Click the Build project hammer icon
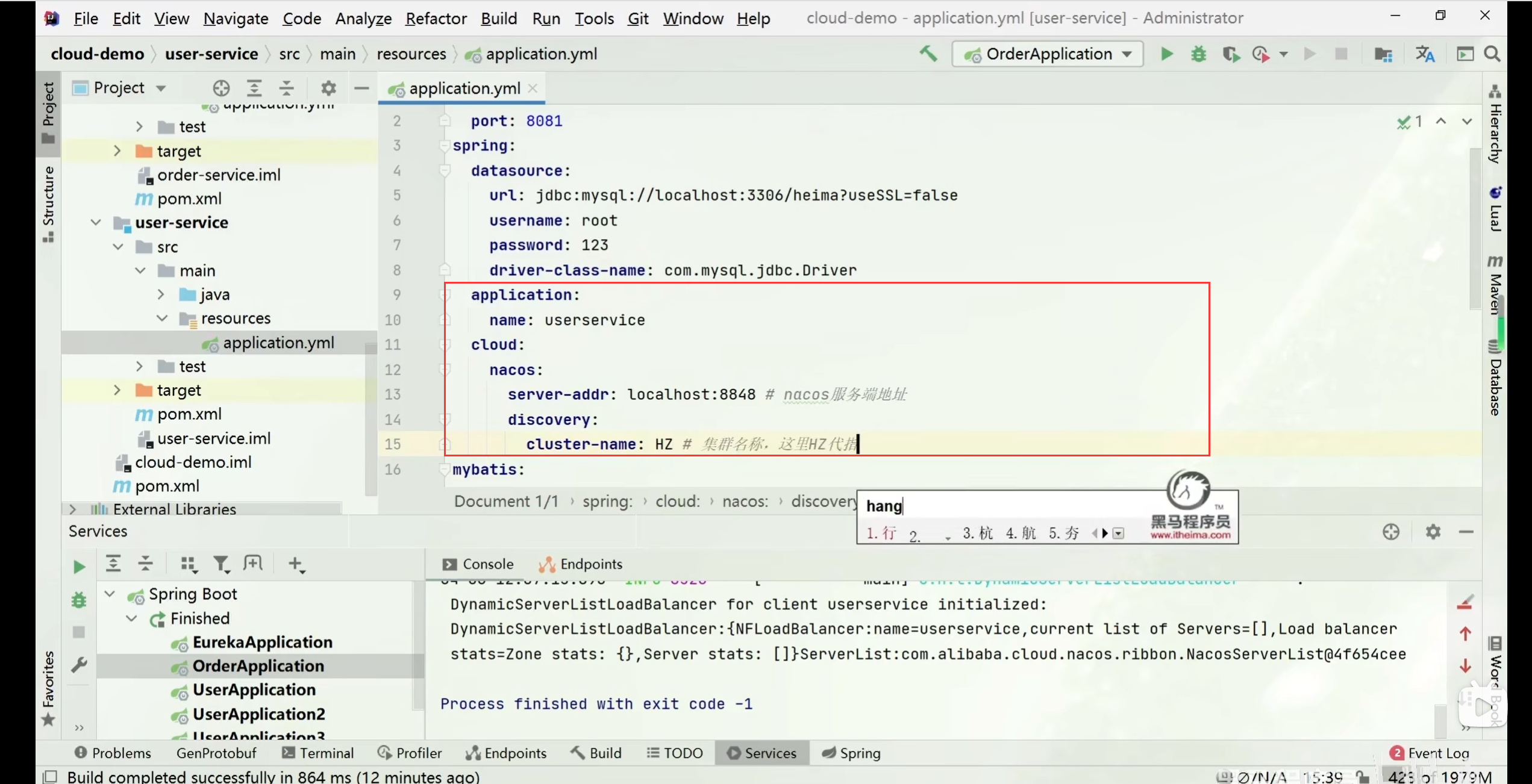The image size is (1532, 784). point(928,54)
